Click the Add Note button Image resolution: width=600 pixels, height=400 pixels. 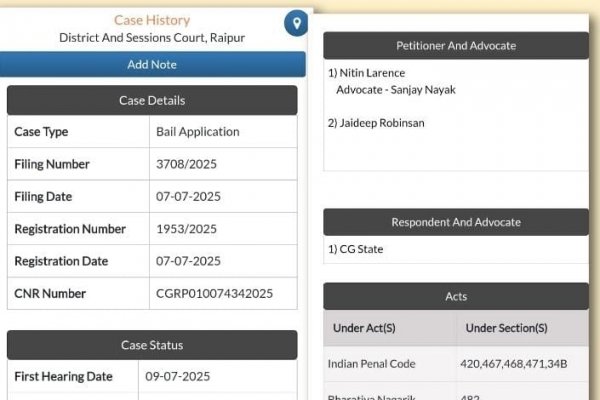tap(152, 64)
